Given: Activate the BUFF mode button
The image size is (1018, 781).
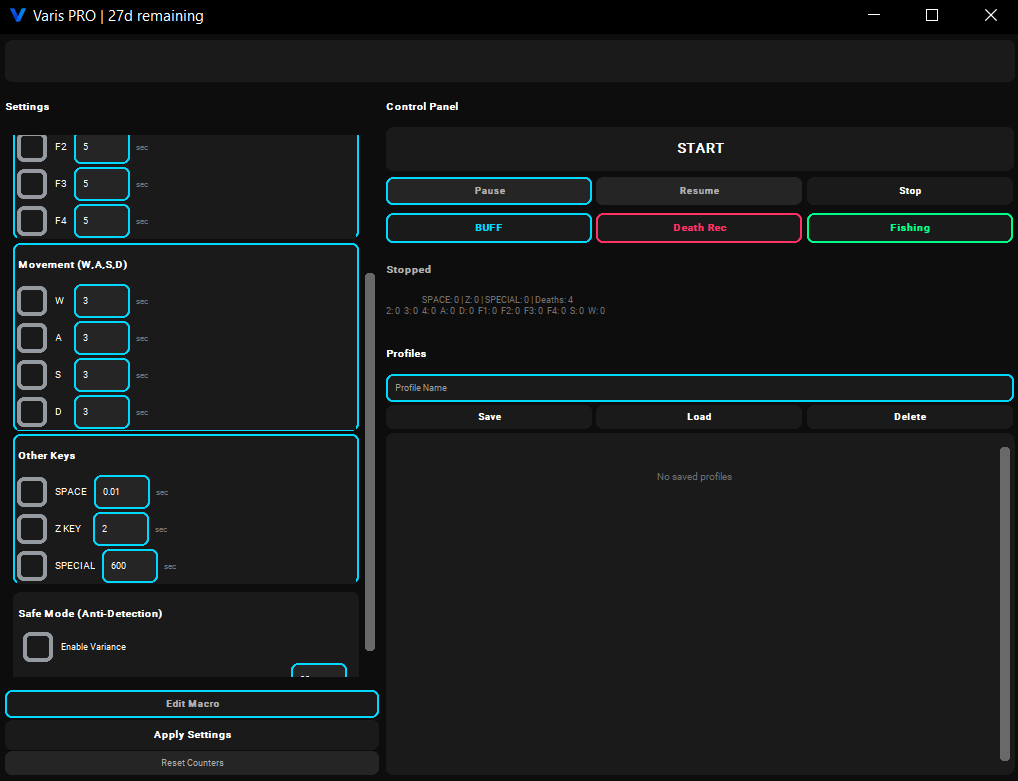Looking at the screenshot, I should tap(489, 228).
